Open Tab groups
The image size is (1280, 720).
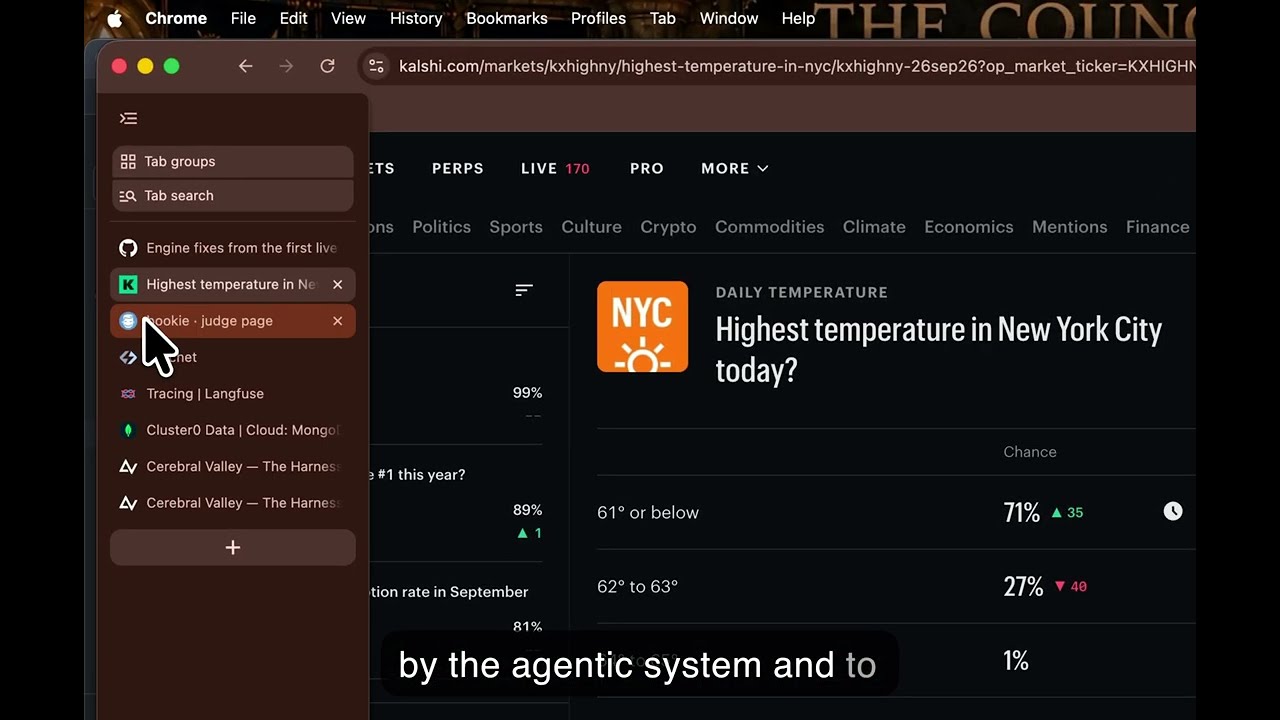point(232,161)
